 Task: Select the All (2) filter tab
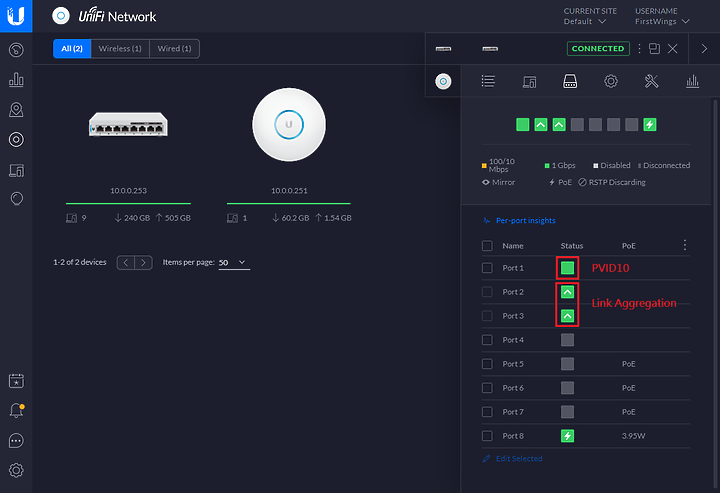click(72, 48)
